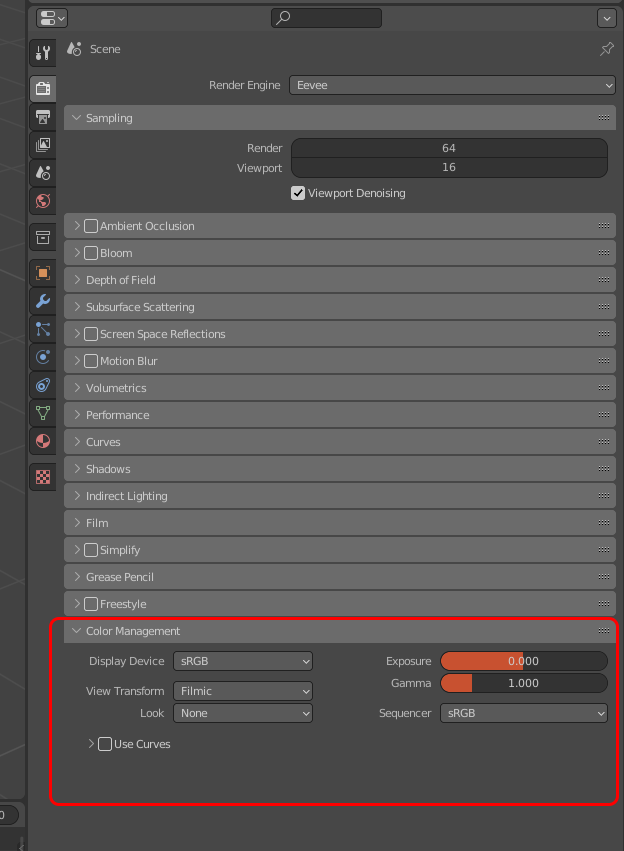This screenshot has width=624, height=851.
Task: Expand the Curves panel
Action: click(77, 442)
